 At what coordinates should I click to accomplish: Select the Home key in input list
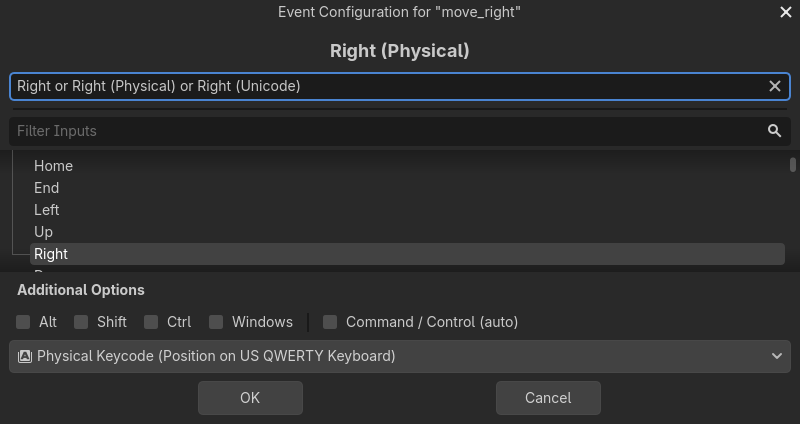tap(53, 166)
